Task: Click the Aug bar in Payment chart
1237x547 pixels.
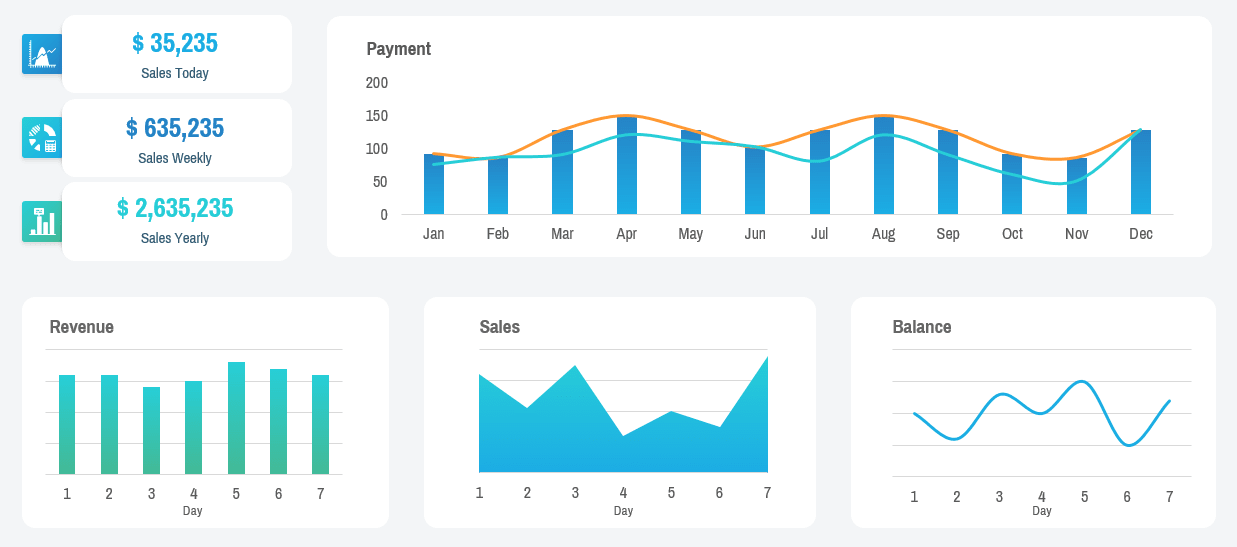Action: (884, 165)
